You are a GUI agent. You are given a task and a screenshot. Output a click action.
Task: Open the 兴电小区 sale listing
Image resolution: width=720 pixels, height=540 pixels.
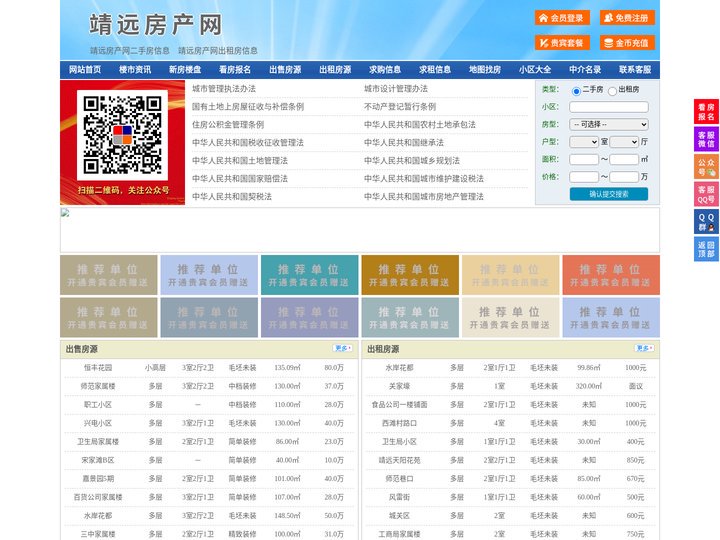[98, 423]
